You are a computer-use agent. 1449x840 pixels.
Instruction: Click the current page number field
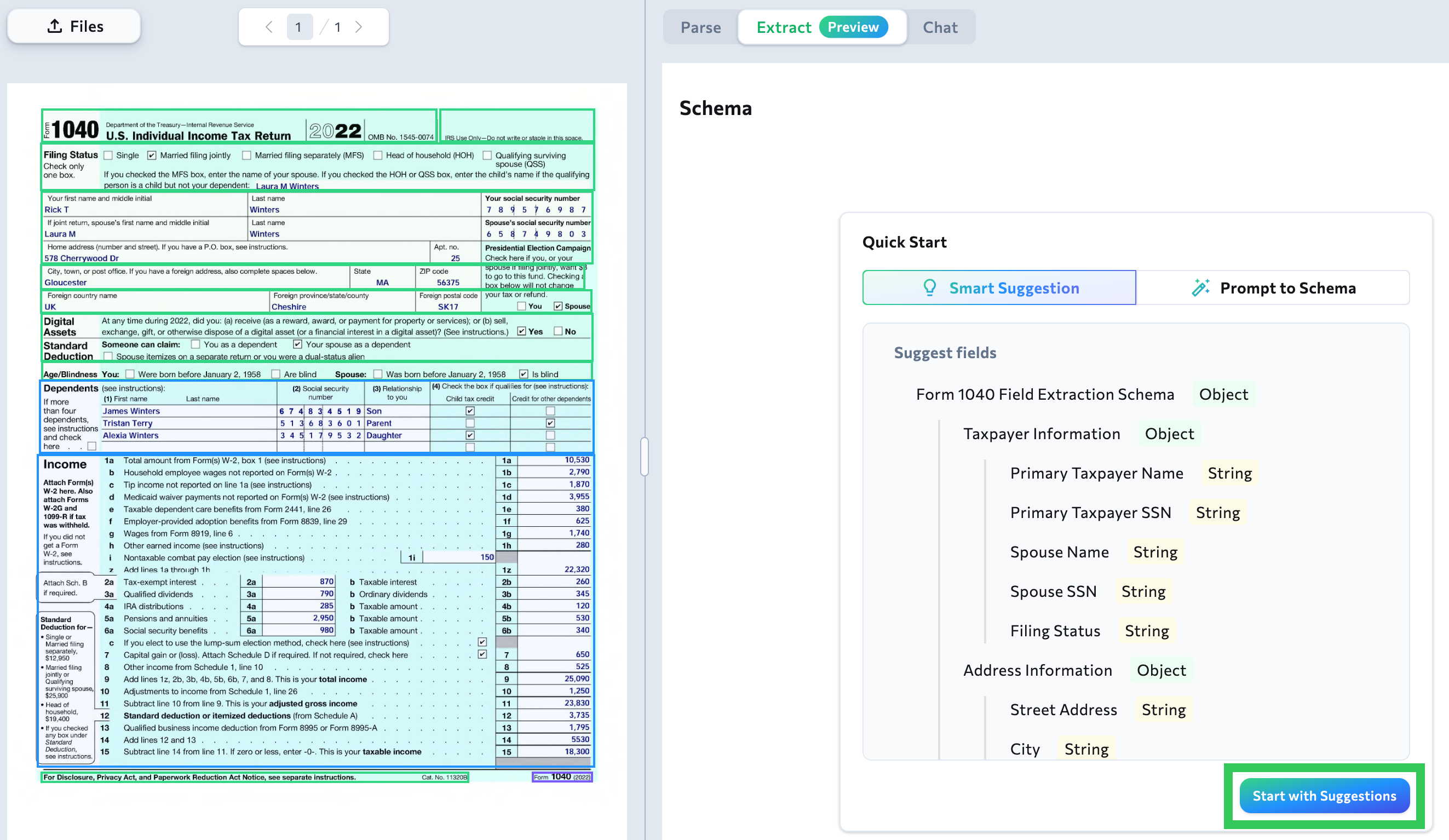(298, 26)
